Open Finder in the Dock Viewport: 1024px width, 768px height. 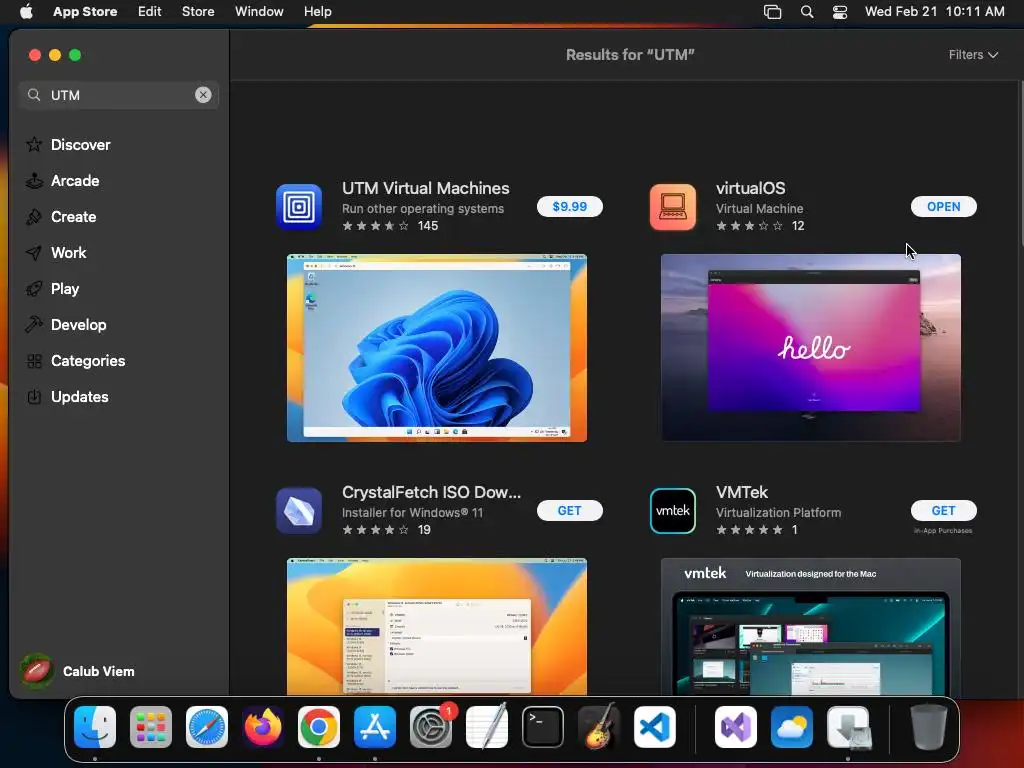[95, 727]
